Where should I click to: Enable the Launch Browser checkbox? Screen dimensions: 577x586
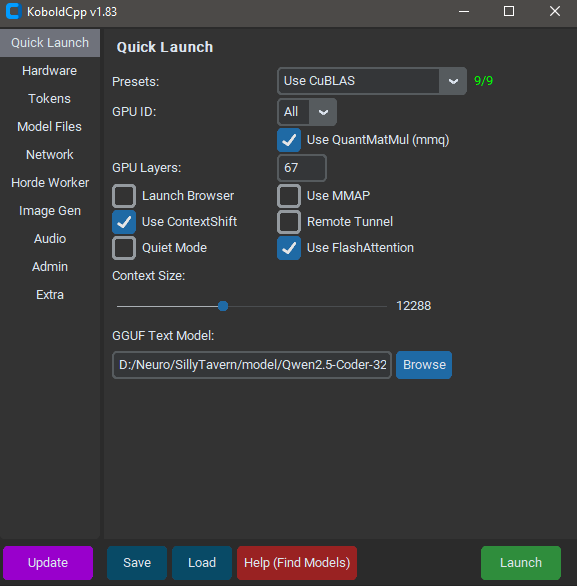pos(124,196)
